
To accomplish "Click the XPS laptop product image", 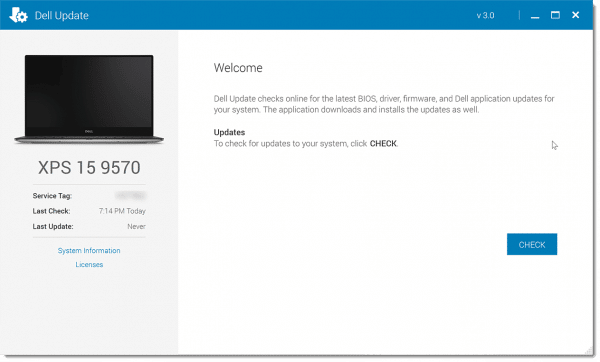I will [89, 99].
